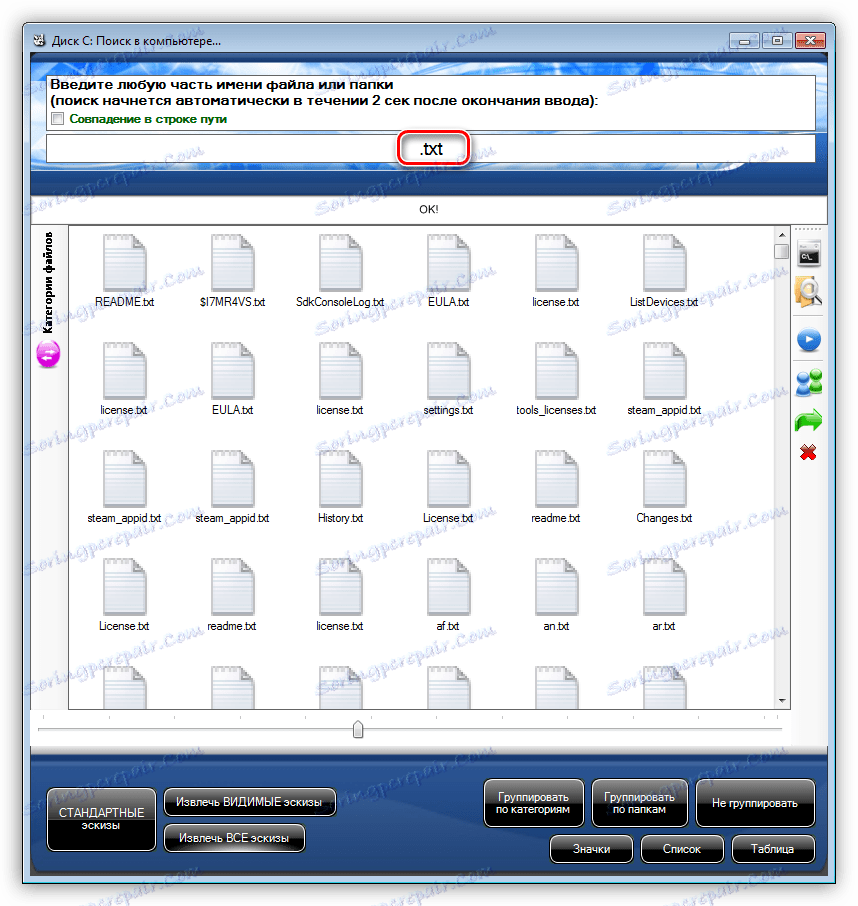858x906 pixels.
Task: Select the readme.txt icon beside Changes.txt
Action: 556,479
